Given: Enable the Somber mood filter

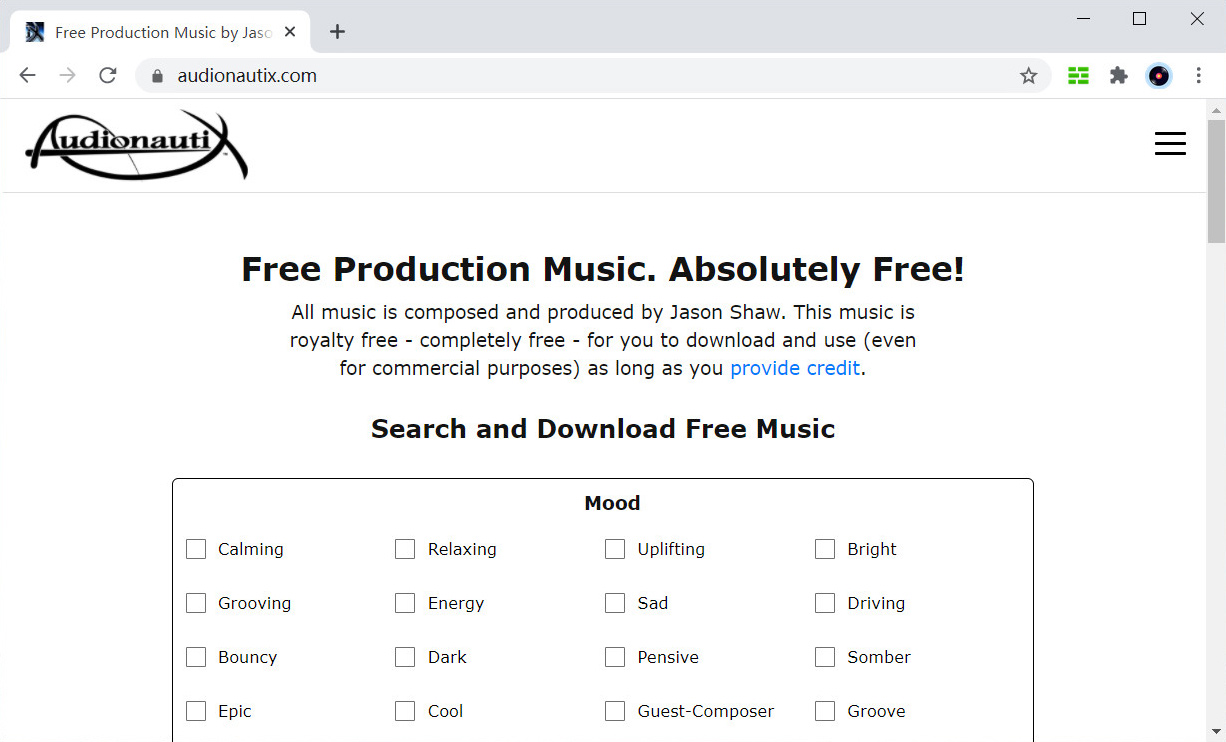Looking at the screenshot, I should (825, 657).
